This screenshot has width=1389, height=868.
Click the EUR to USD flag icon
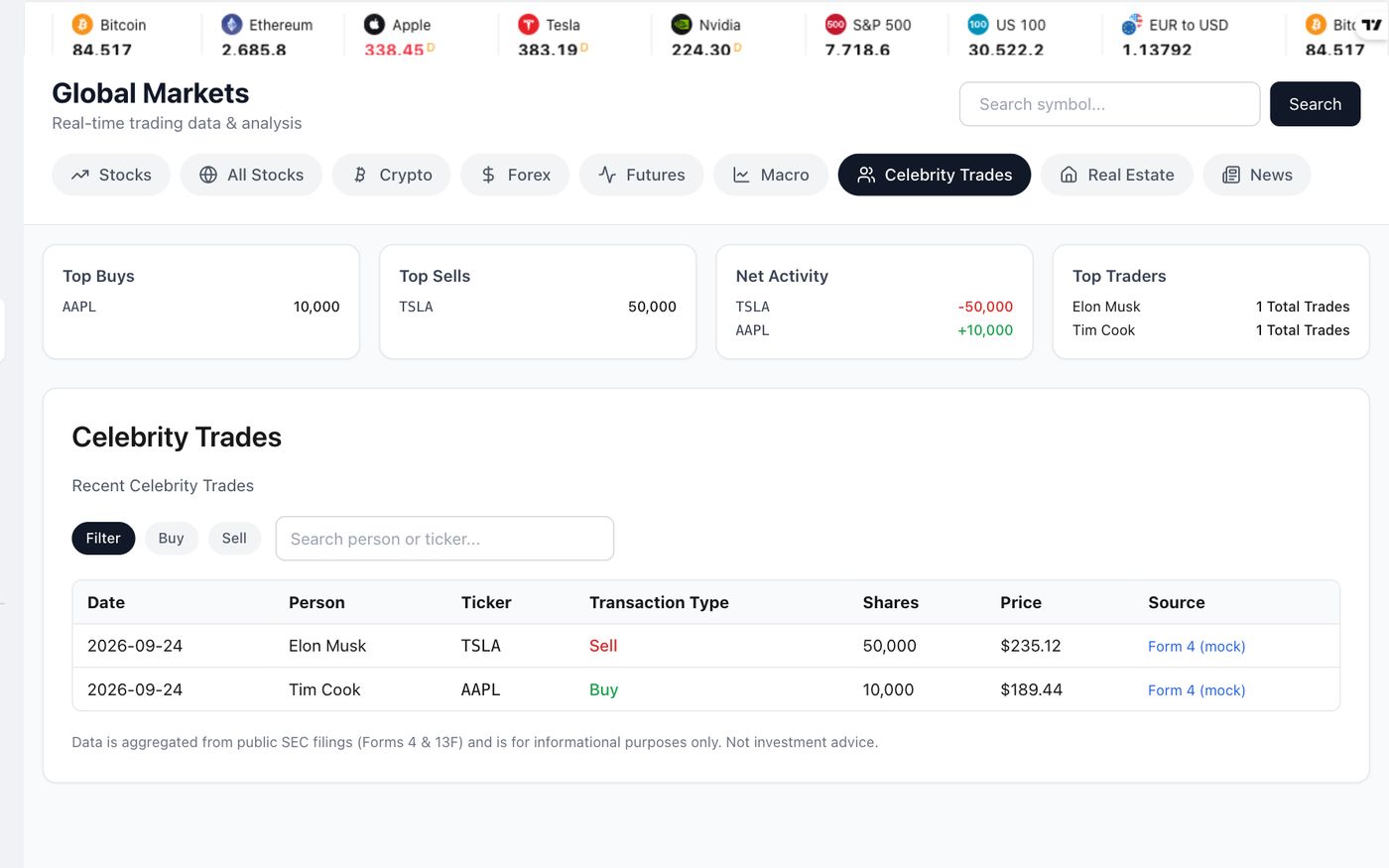pos(1132,25)
